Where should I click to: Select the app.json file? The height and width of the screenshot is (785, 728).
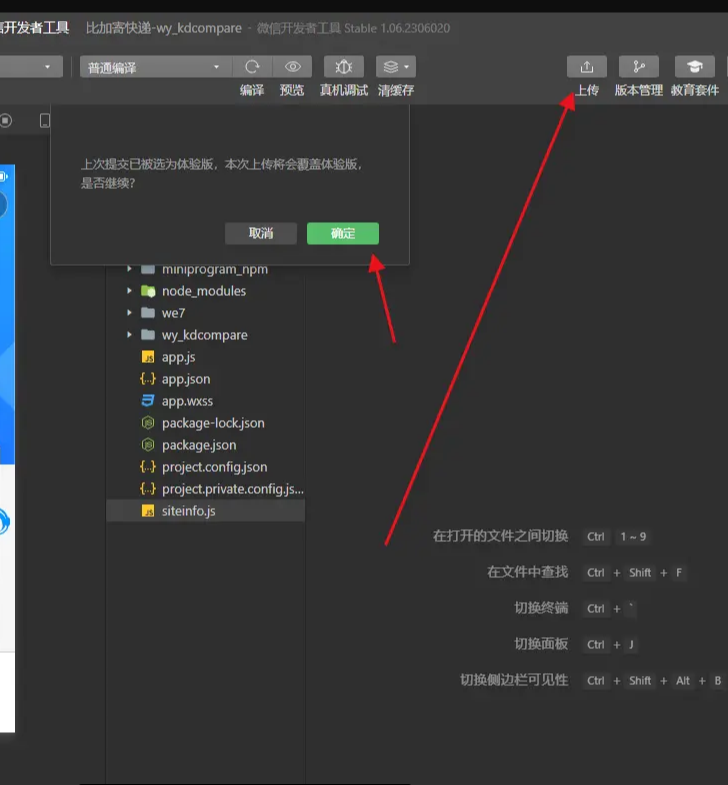coord(206,379)
